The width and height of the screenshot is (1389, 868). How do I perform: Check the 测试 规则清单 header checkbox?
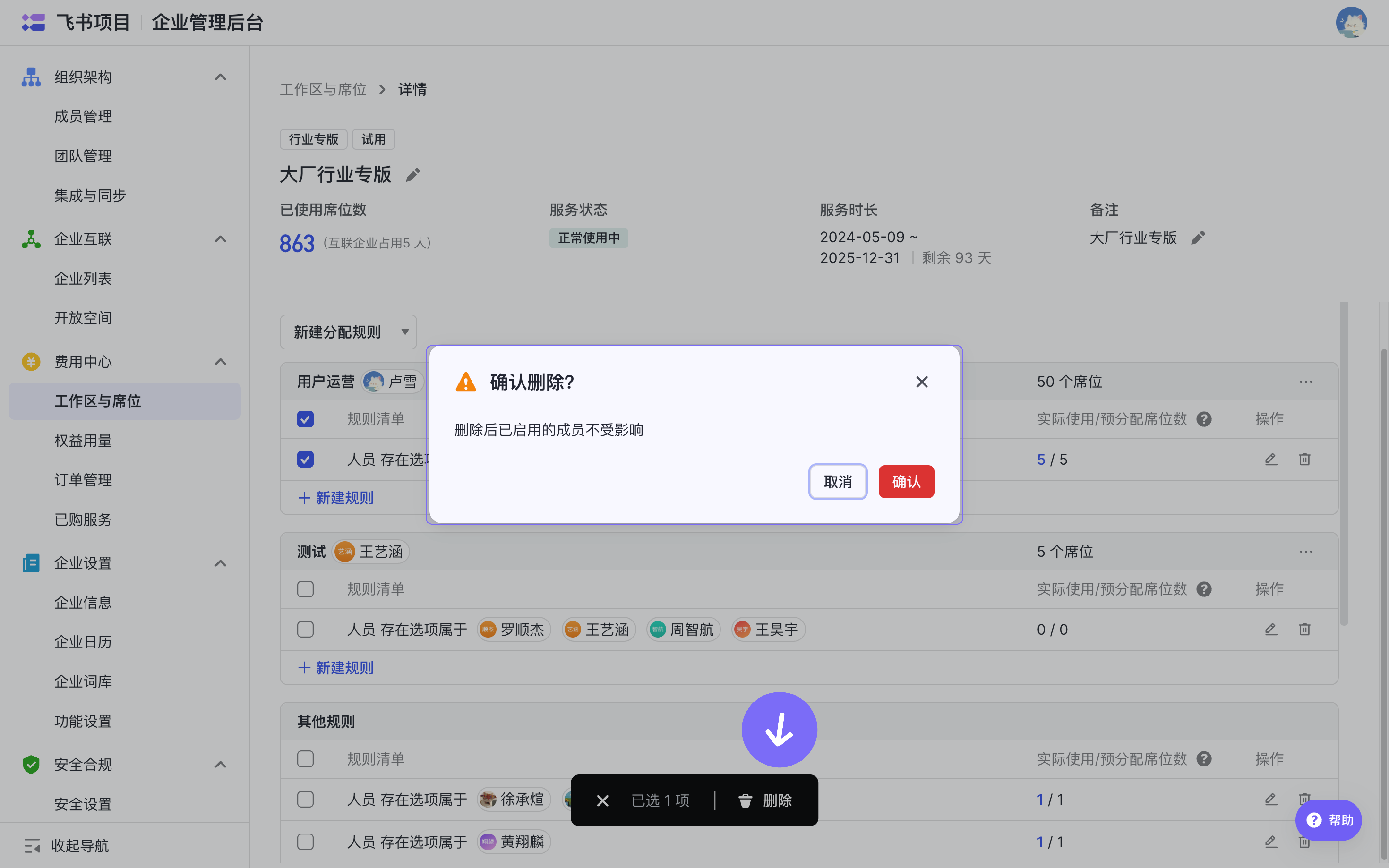pos(305,589)
